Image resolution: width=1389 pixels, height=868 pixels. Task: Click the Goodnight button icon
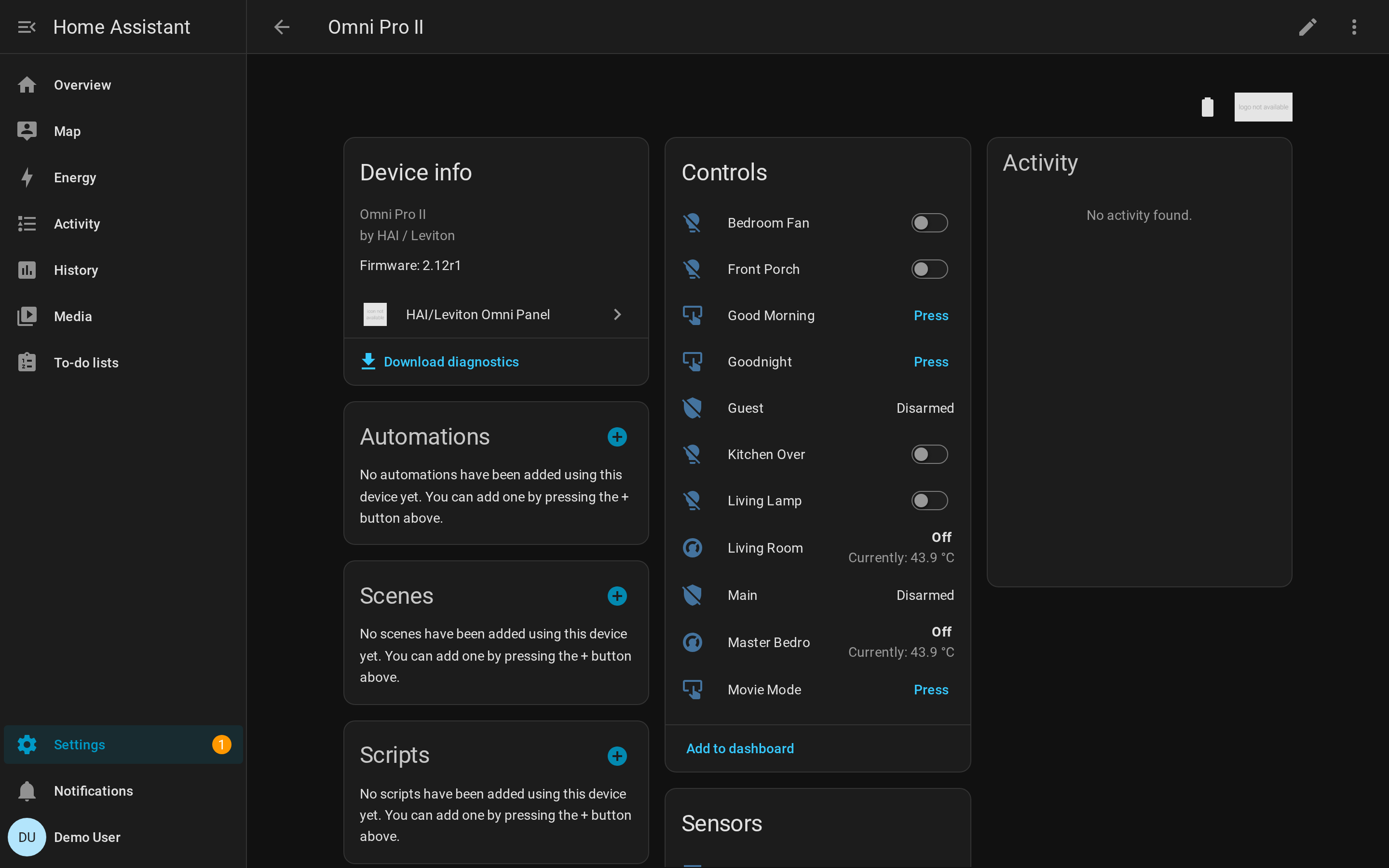coord(692,362)
